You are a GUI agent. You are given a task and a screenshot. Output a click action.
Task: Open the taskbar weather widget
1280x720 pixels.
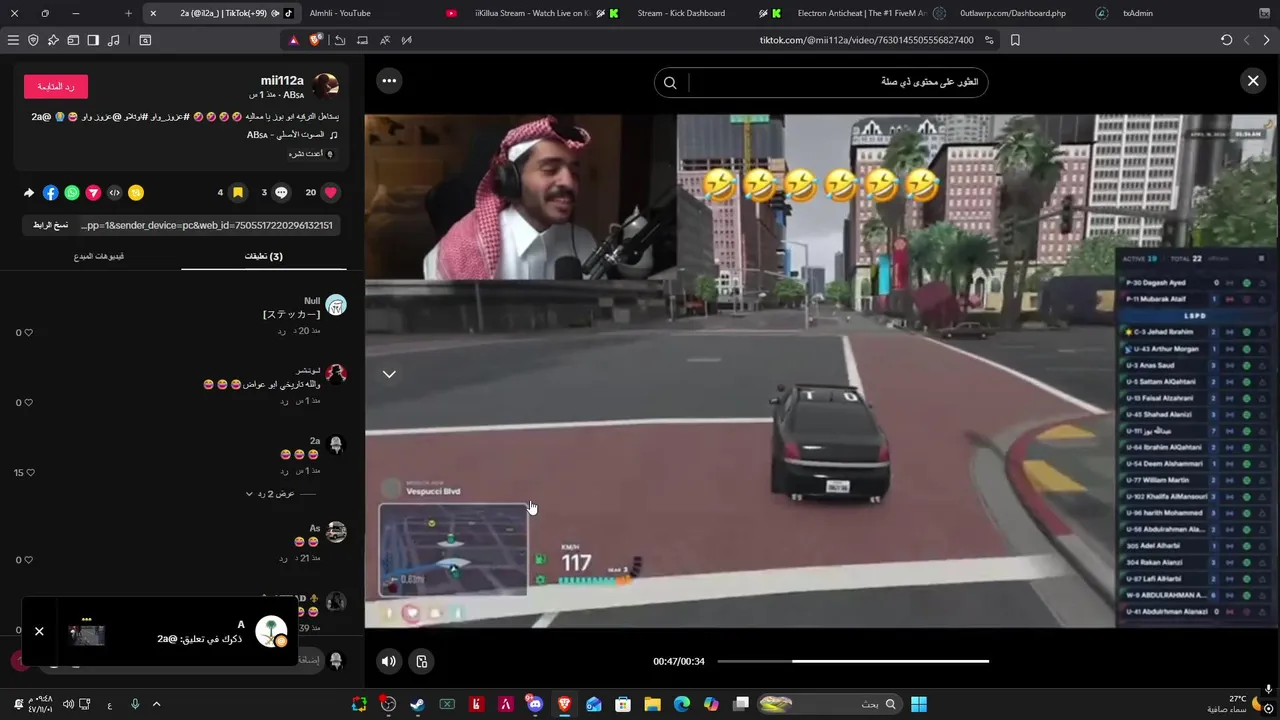1233,704
